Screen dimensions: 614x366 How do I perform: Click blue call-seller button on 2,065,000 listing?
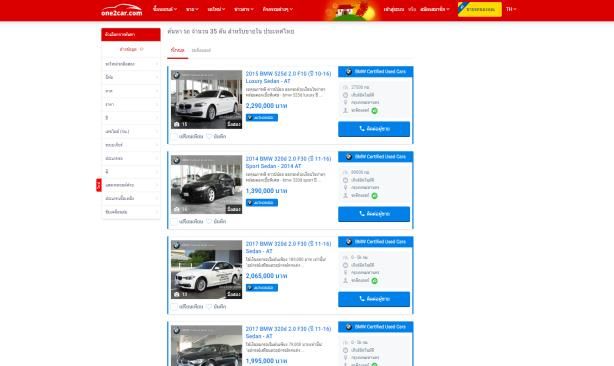(x=374, y=299)
